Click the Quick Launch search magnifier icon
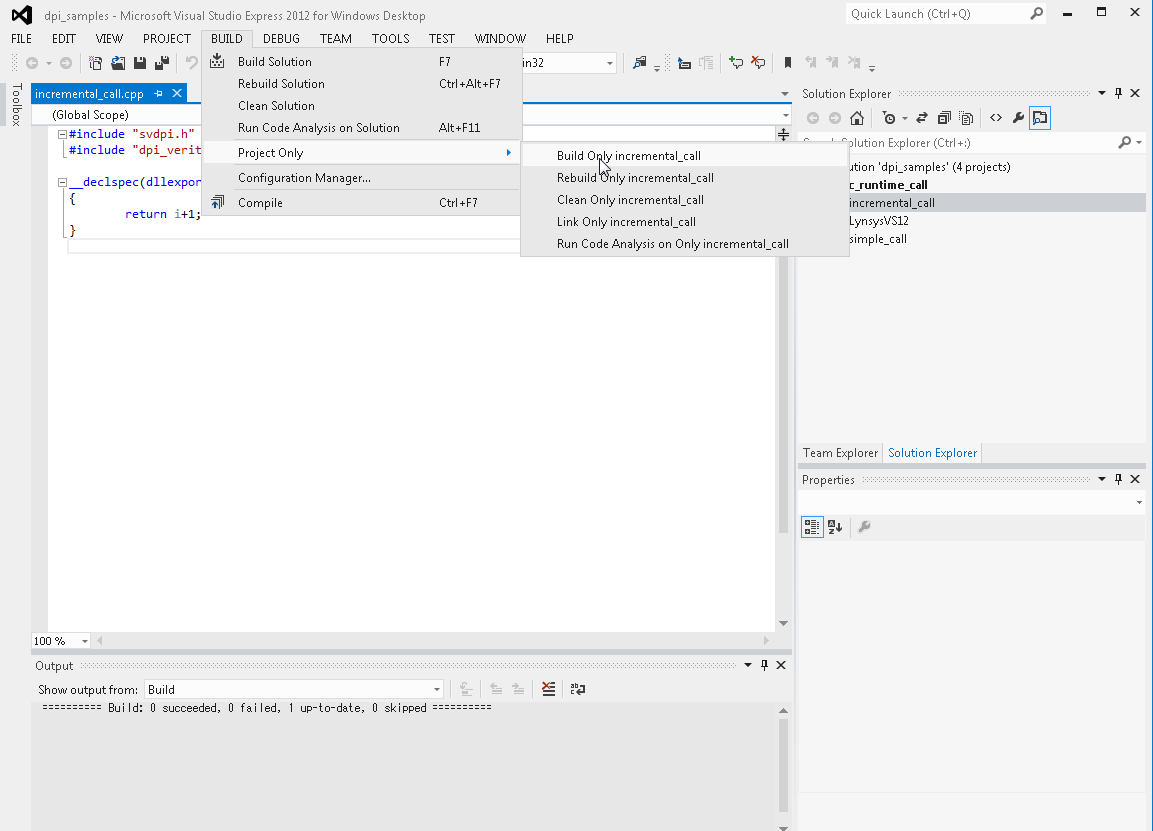1153x831 pixels. click(x=1036, y=14)
